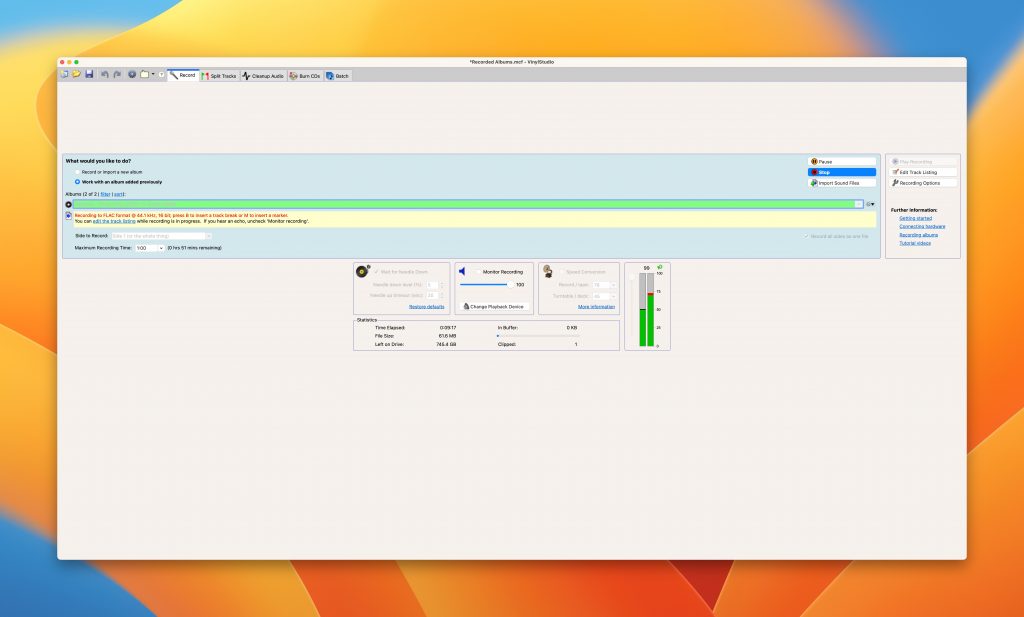The image size is (1024, 617).
Task: Click the blank folder icon in the toolbar
Action: click(x=144, y=75)
